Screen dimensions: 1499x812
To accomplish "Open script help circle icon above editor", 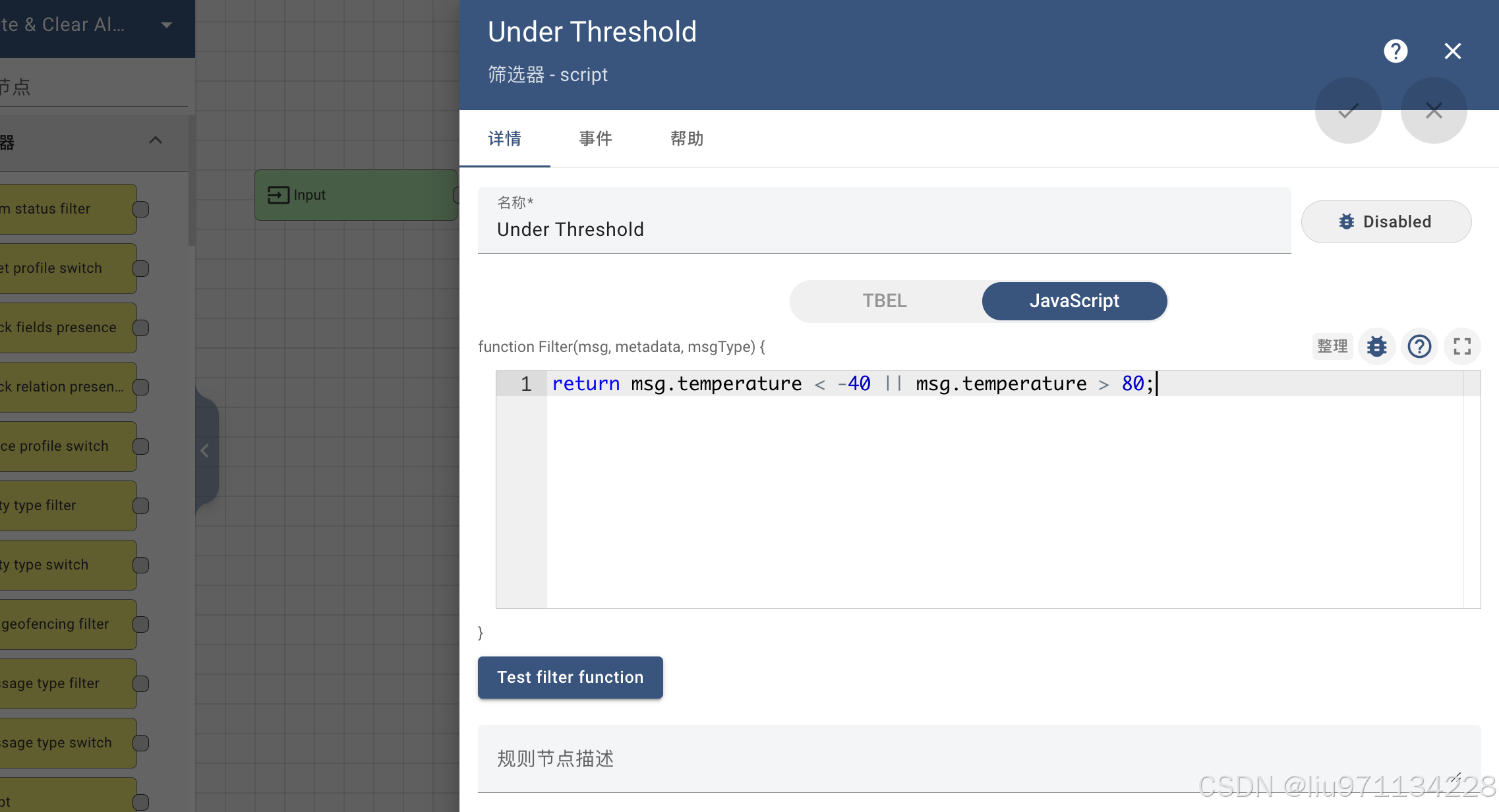I will click(x=1419, y=346).
